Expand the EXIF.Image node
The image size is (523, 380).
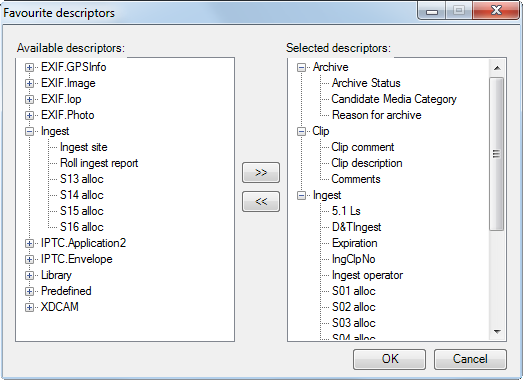click(x=29, y=83)
